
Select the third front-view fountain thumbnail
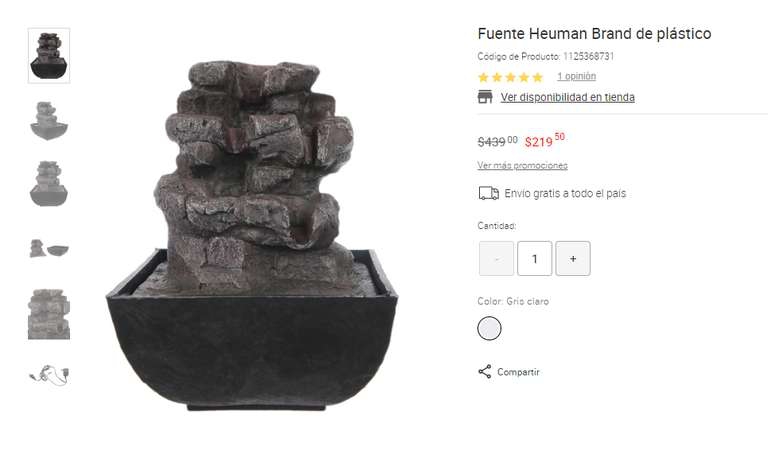pos(48,183)
